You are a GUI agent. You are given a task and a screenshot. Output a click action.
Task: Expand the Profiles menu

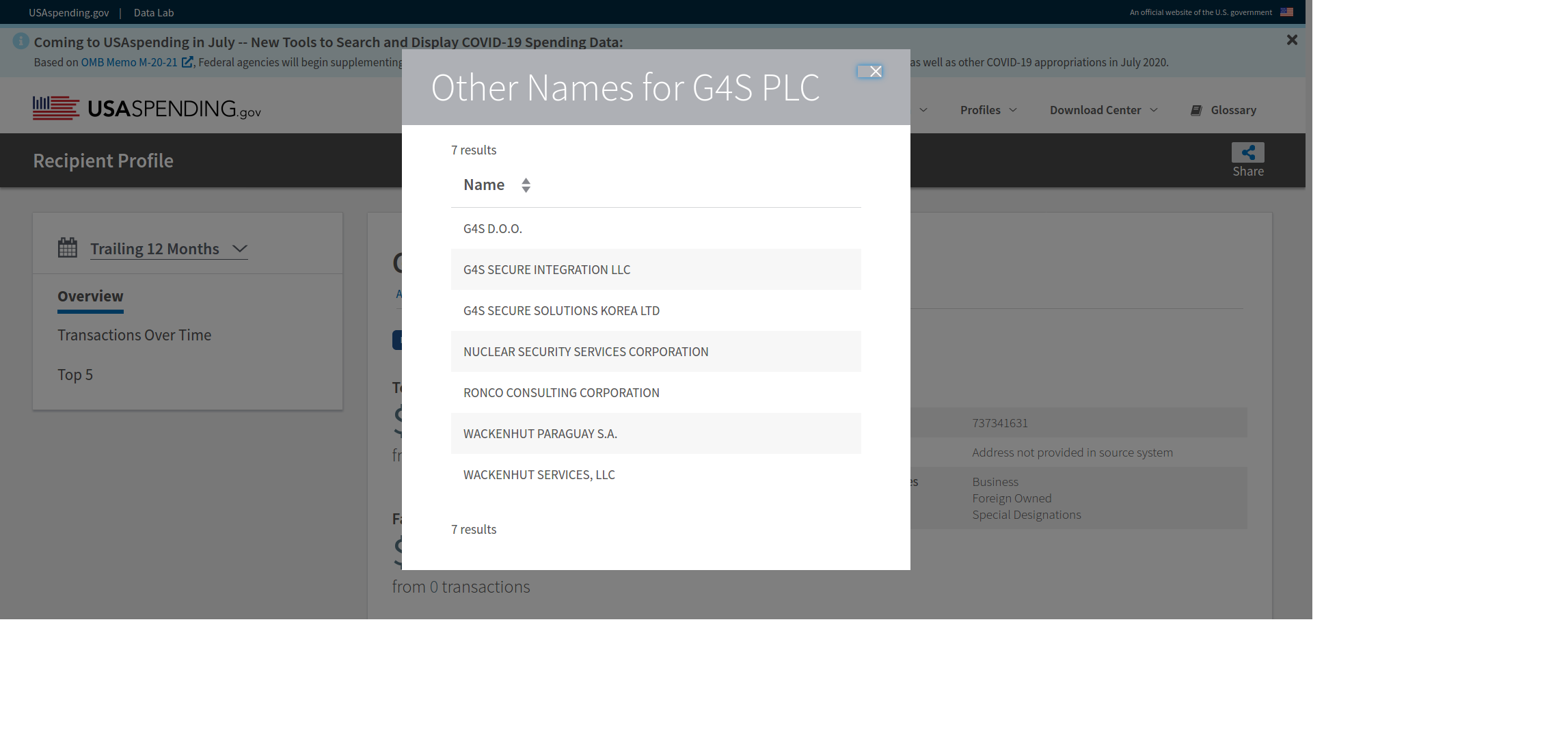pos(988,110)
